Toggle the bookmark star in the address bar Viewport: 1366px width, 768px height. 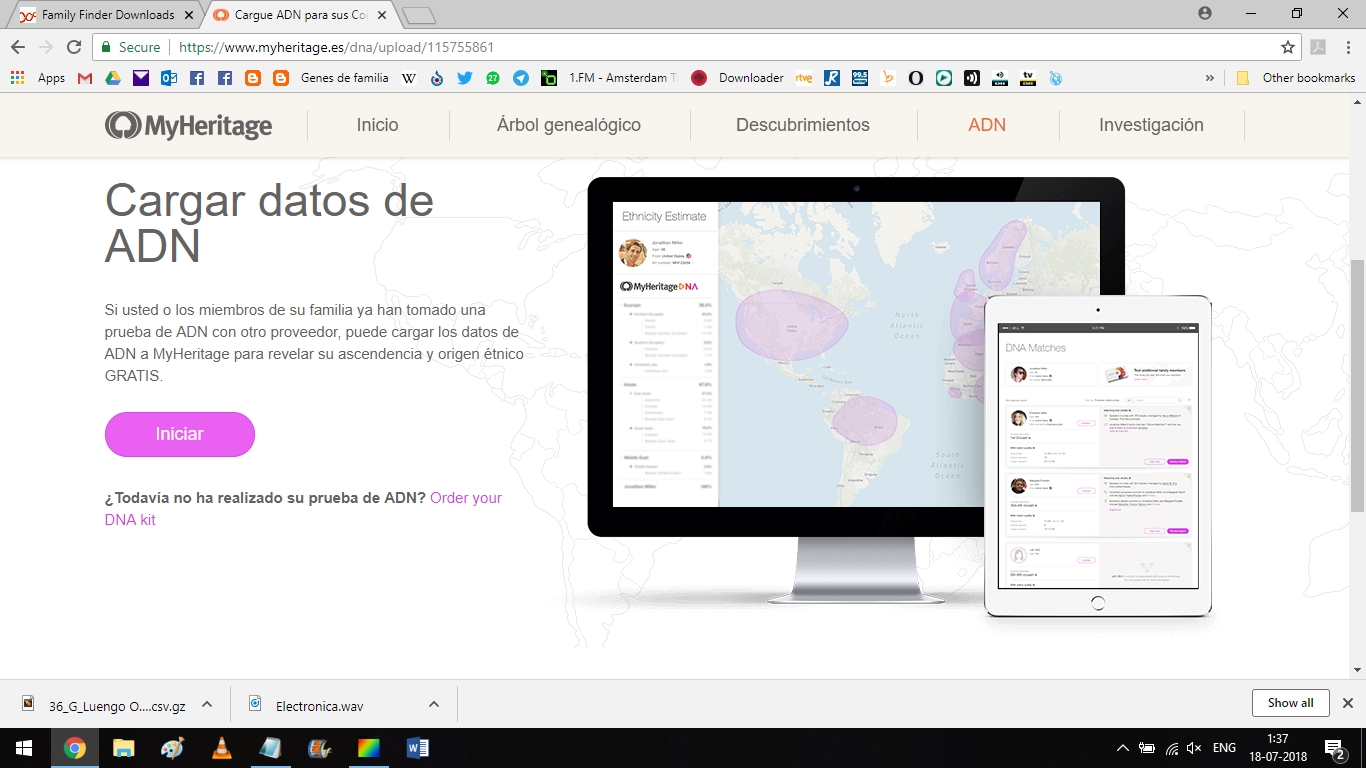1289,46
